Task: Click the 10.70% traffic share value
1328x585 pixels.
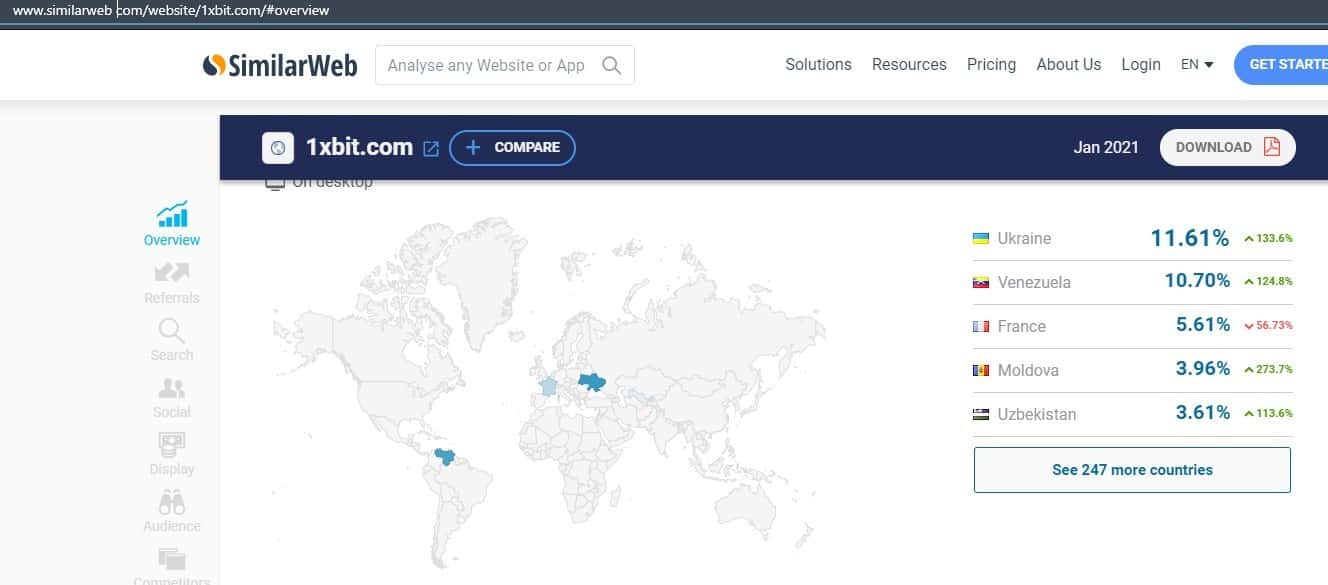Action: (x=1197, y=281)
